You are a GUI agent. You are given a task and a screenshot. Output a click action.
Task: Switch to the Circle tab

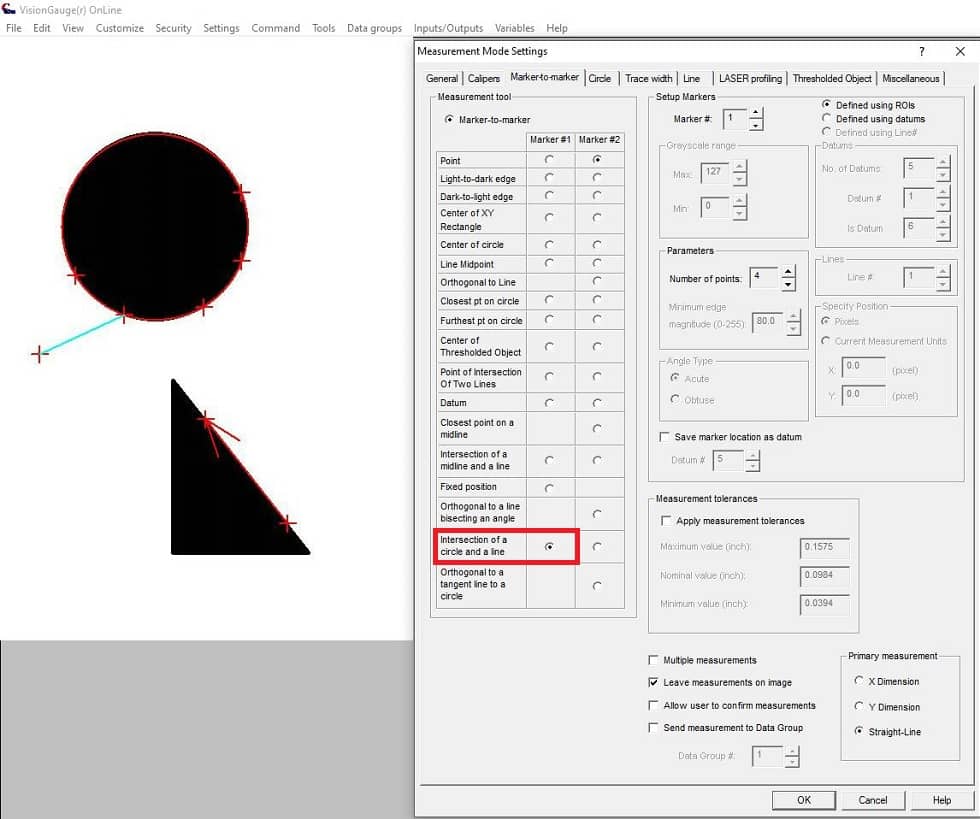pyautogui.click(x=599, y=79)
